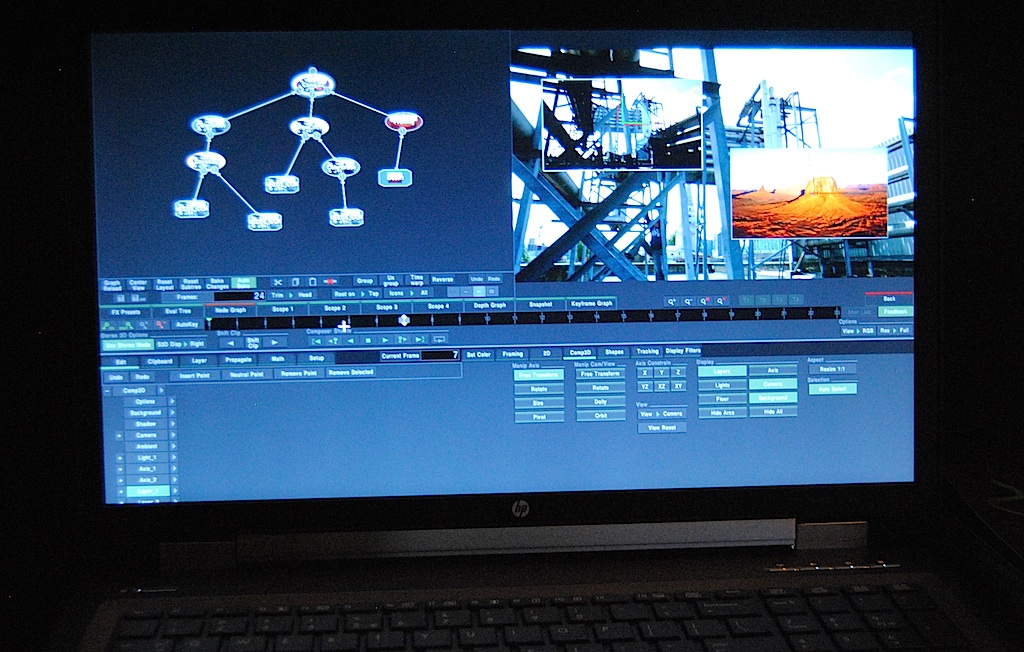Go to the previous keyframe
1024x652 pixels.
[333, 340]
